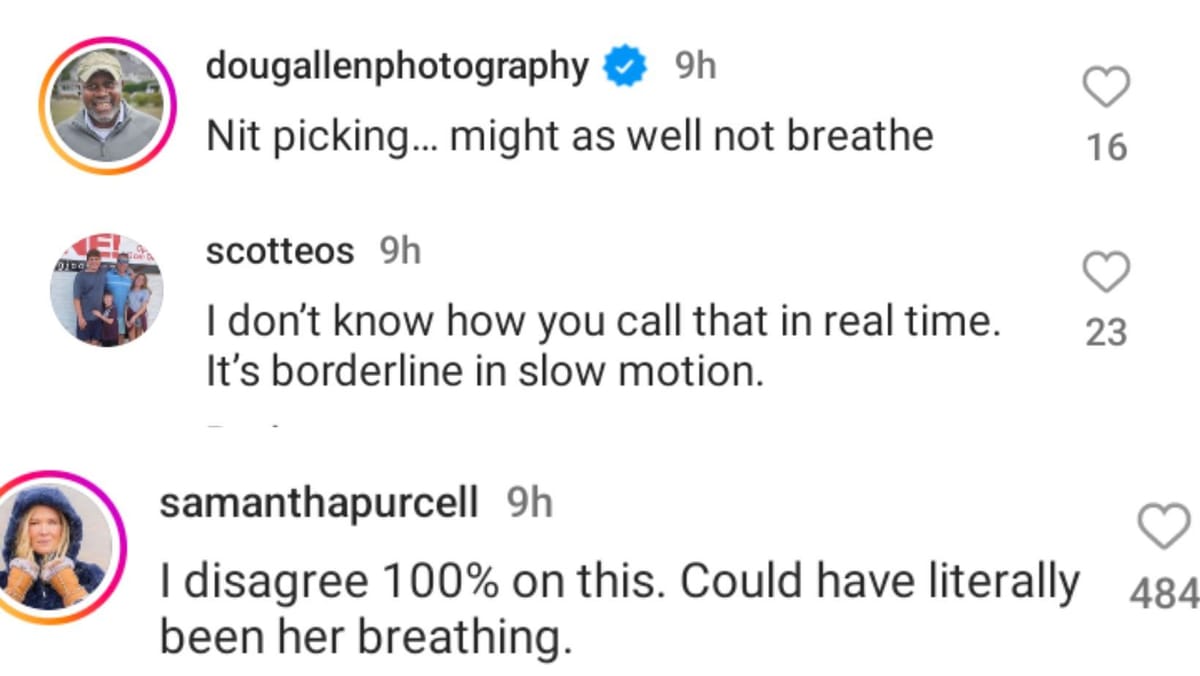View the 16 likes on Doug's comment
Screen dimensions: 1200x676
point(1107,148)
